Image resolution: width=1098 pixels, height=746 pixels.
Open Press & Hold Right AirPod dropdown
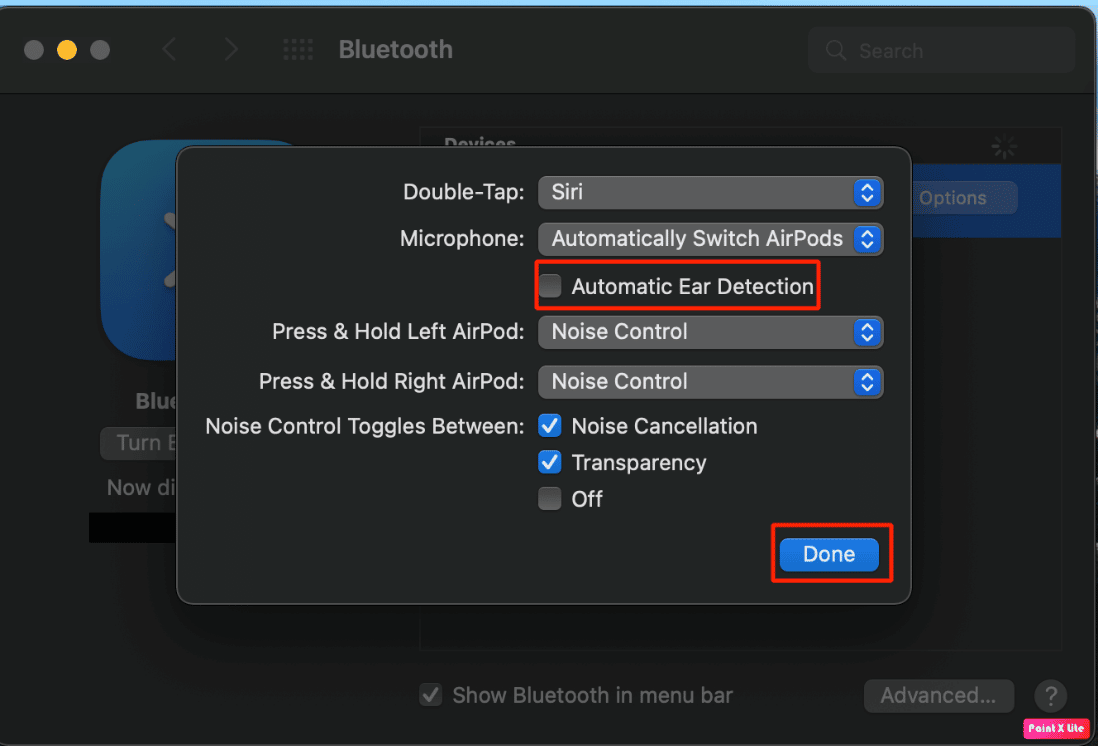711,382
